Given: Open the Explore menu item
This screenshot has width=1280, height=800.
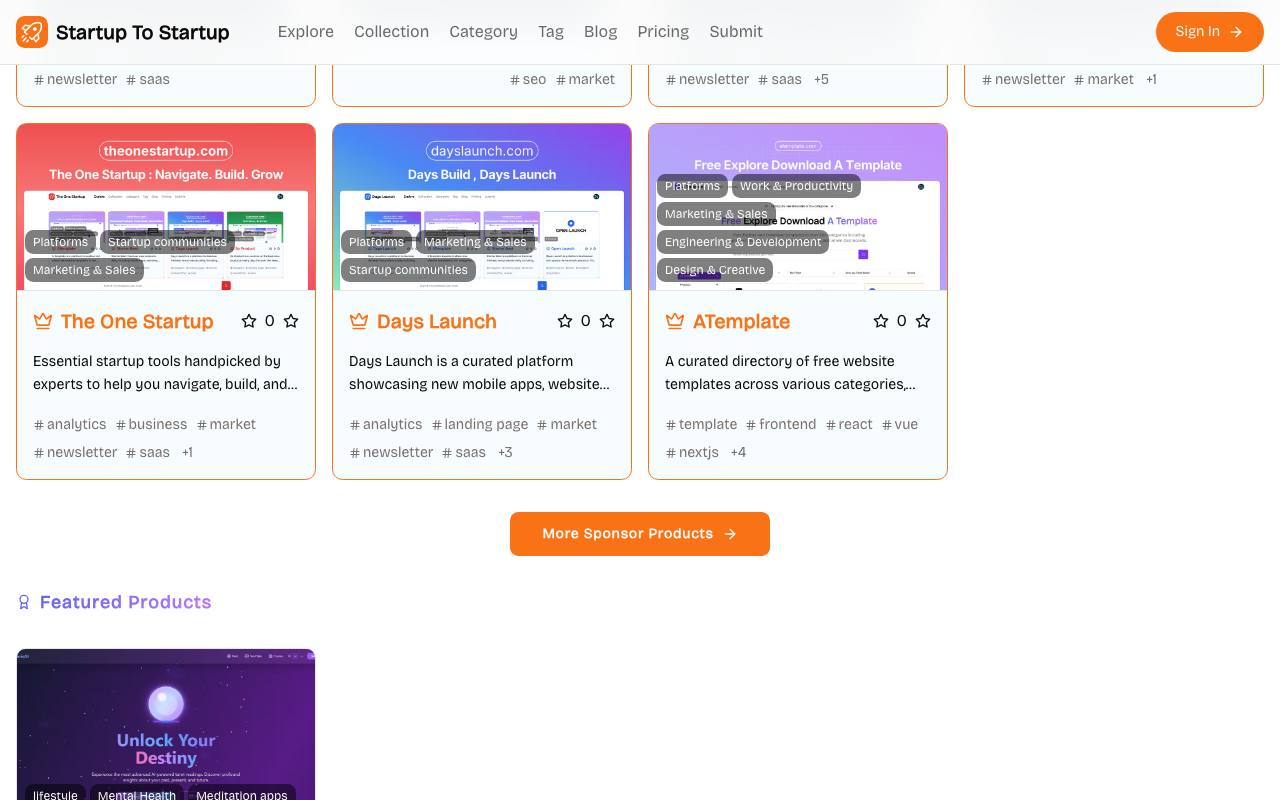Looking at the screenshot, I should [x=306, y=32].
